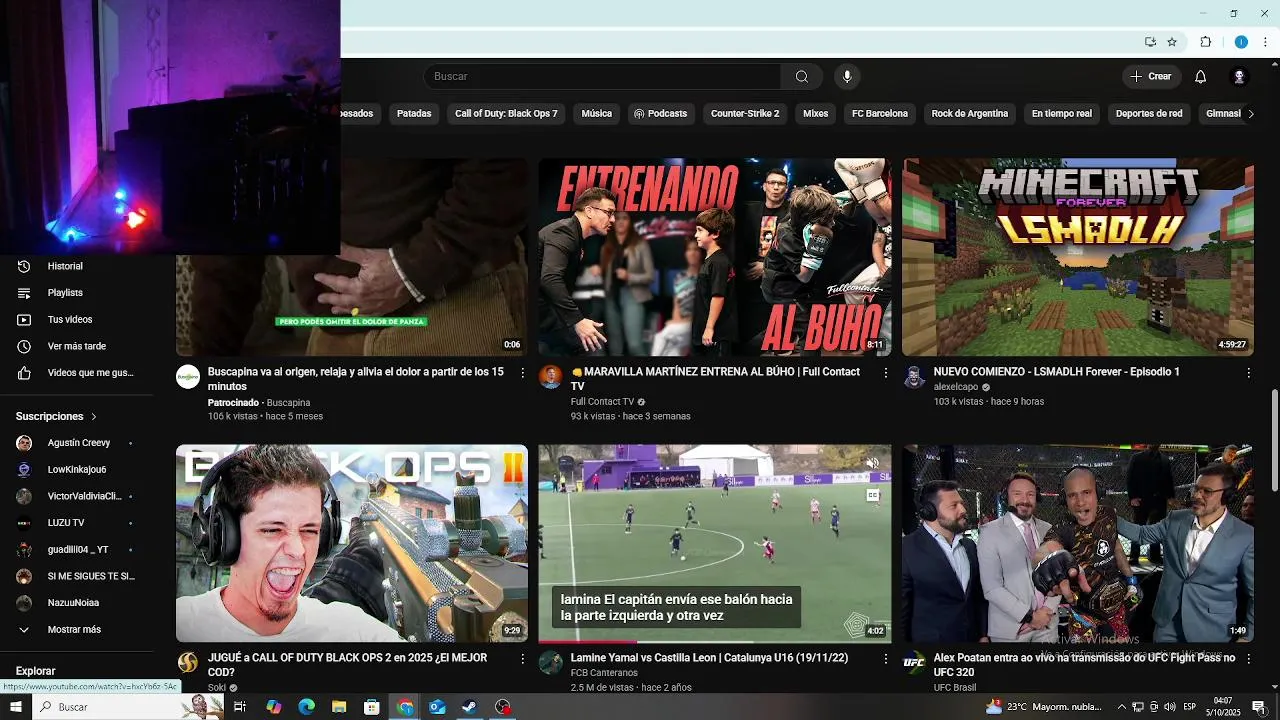The width and height of the screenshot is (1280, 720).
Task: Open the Black Ops II thumbnail
Action: pos(352,543)
